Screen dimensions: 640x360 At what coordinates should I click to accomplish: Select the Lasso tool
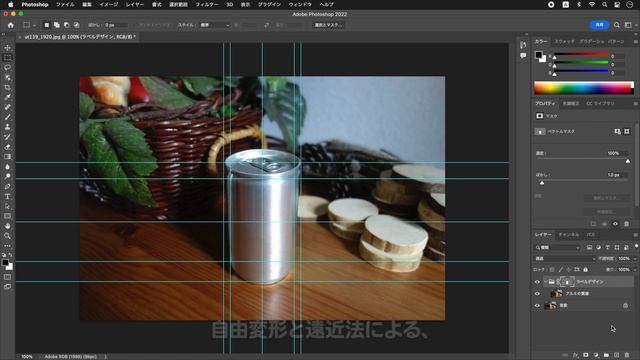point(7,67)
